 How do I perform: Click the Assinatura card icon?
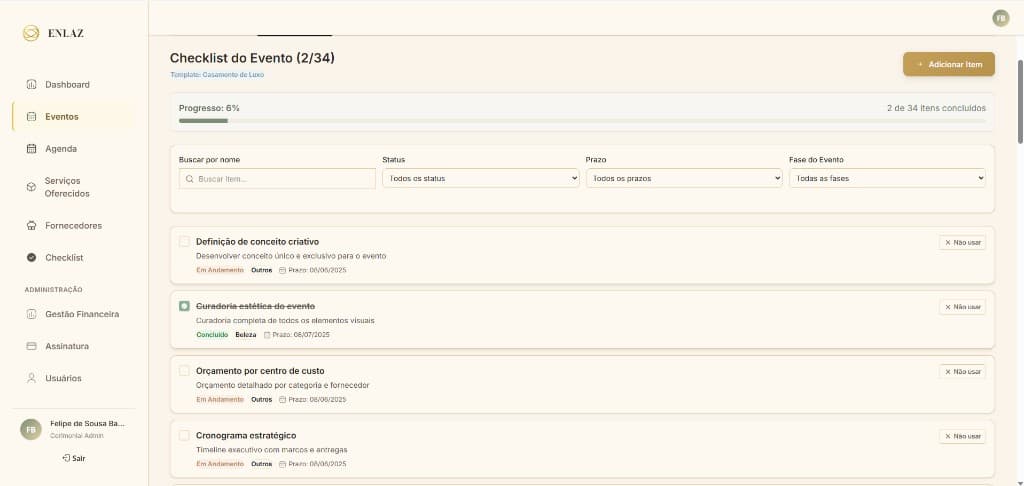pyautogui.click(x=31, y=346)
